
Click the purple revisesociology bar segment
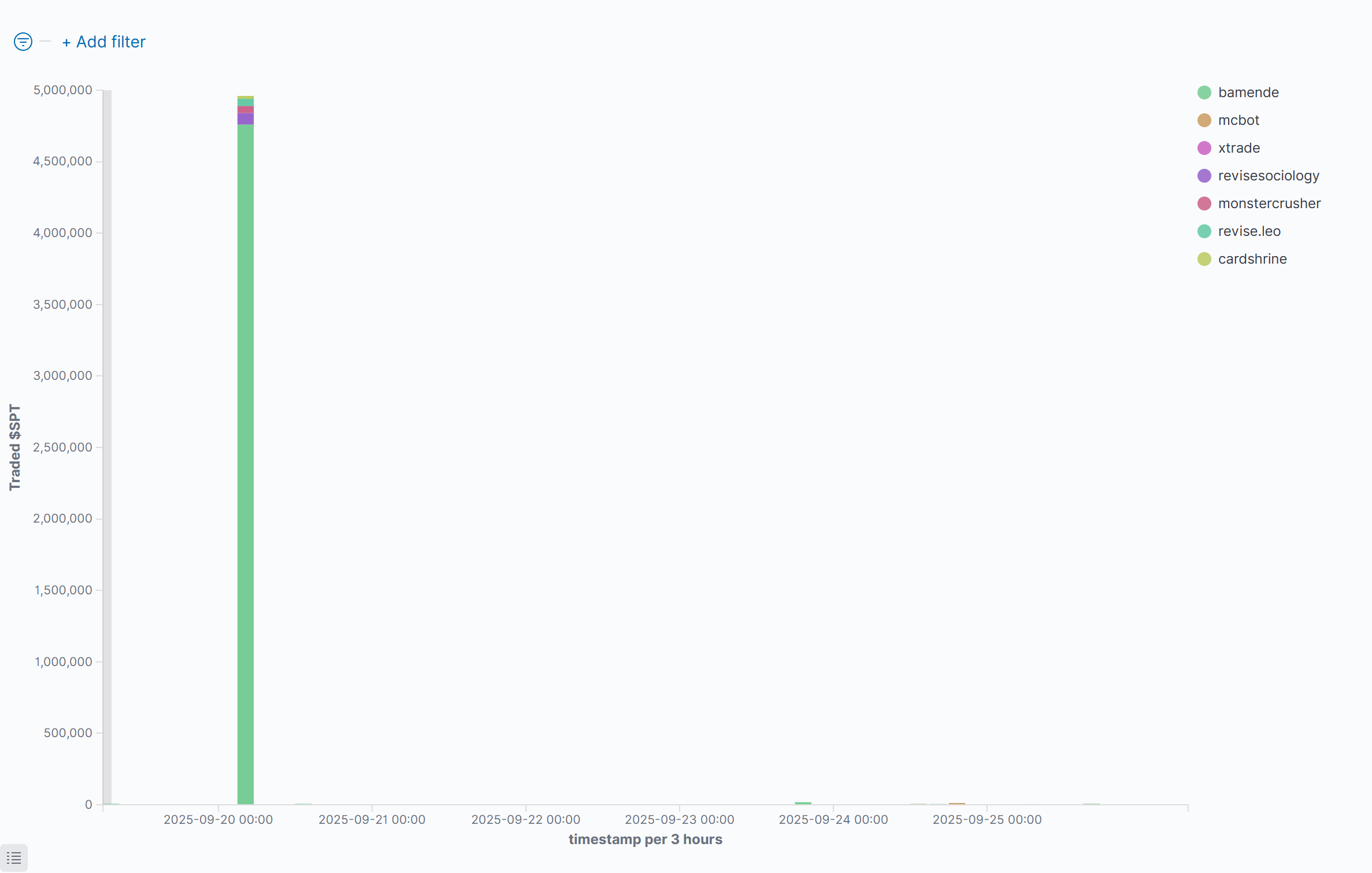pyautogui.click(x=246, y=119)
